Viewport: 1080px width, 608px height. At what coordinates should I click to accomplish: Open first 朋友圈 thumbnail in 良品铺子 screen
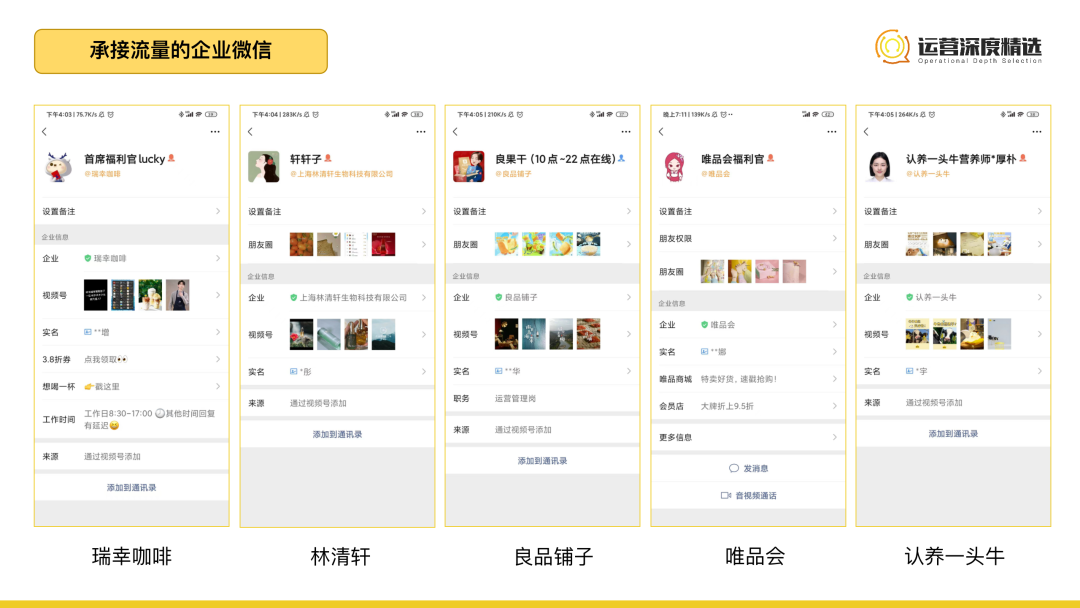coord(506,244)
